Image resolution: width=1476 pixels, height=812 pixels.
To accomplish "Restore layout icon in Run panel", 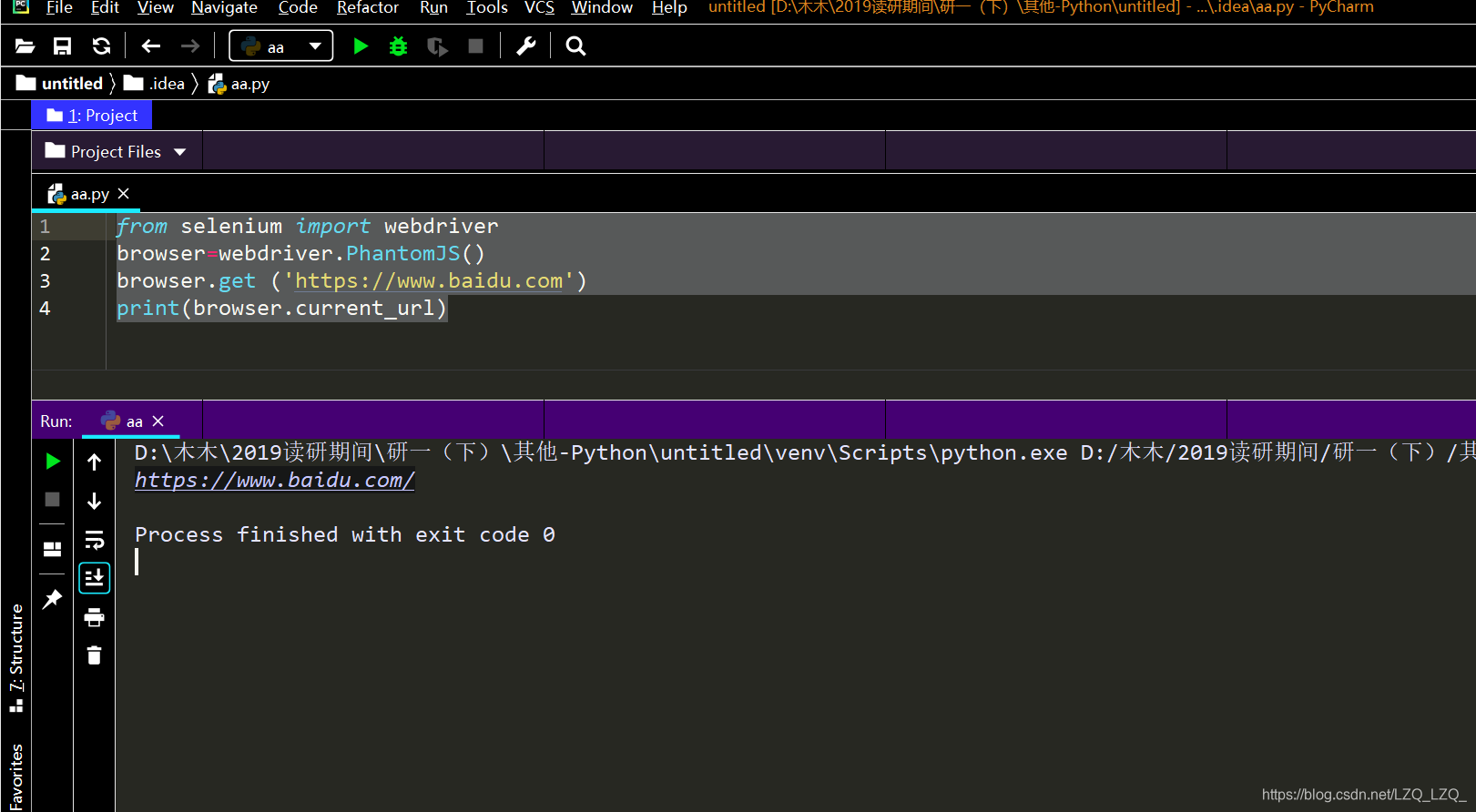I will pos(53,549).
